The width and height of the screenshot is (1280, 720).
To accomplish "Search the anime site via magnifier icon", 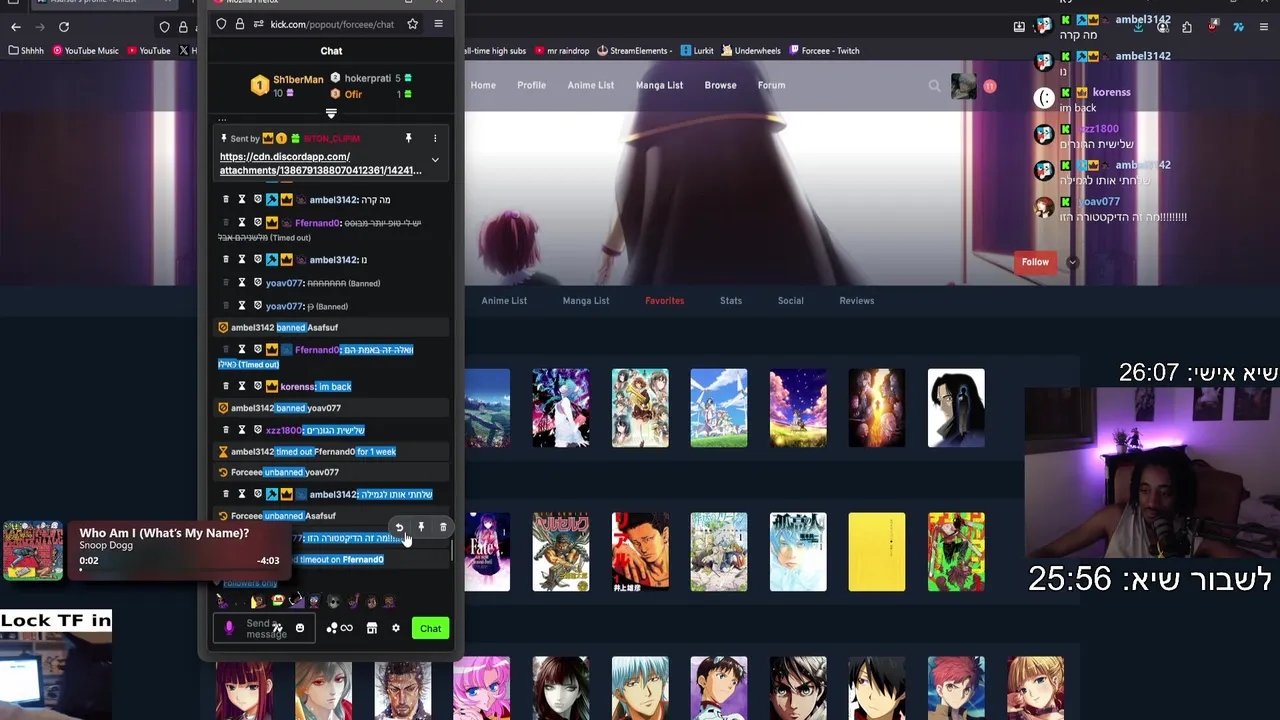I will 934,86.
